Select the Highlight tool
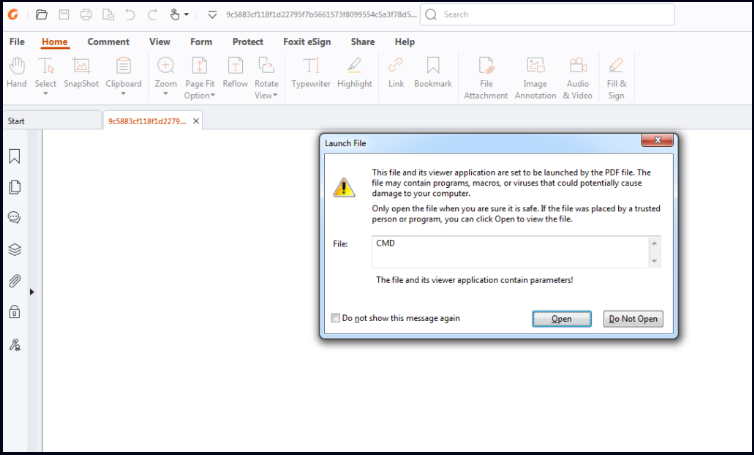The width and height of the screenshot is (754, 455). [354, 73]
